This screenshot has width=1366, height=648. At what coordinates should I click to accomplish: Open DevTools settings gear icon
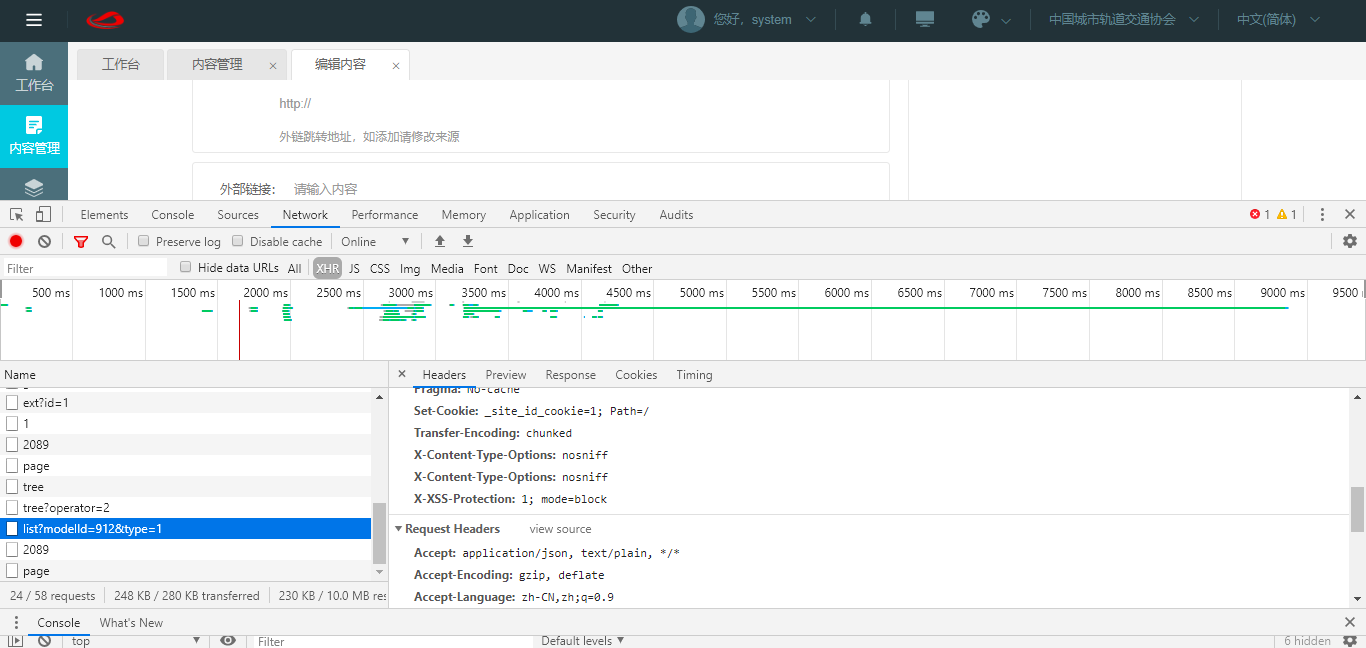1350,241
